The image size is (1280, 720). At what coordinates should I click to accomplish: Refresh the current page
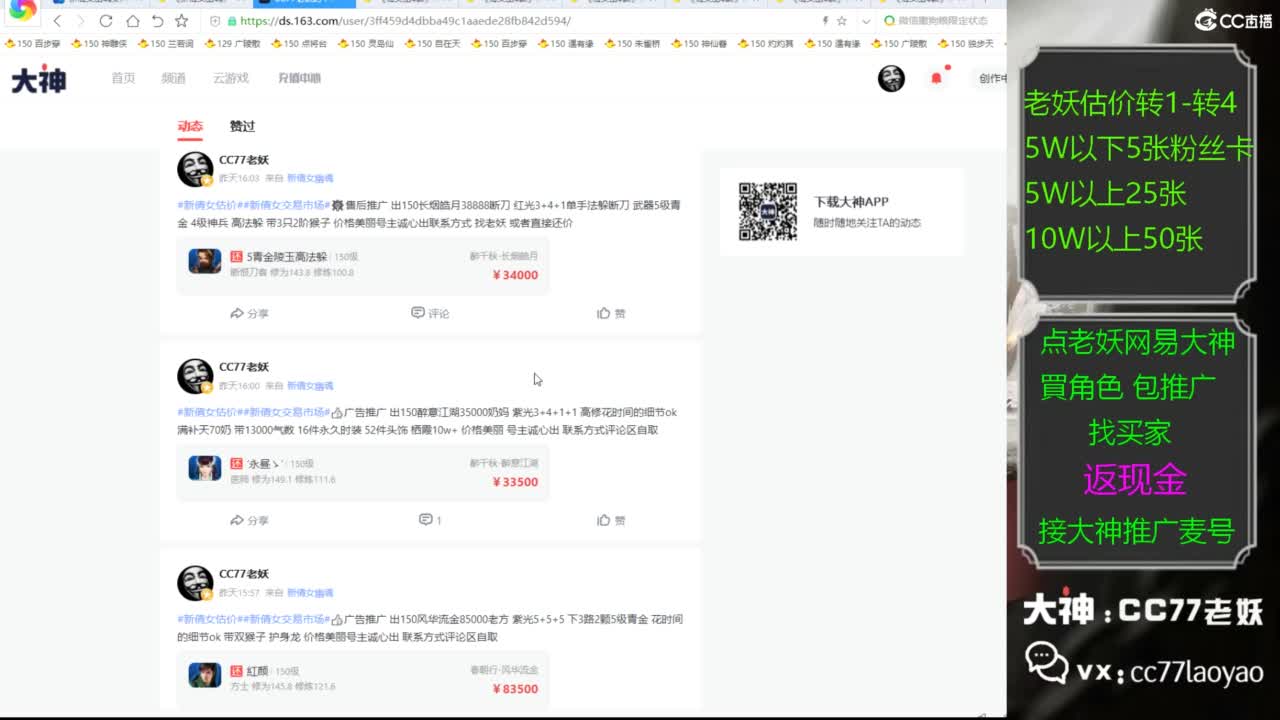pos(104,20)
